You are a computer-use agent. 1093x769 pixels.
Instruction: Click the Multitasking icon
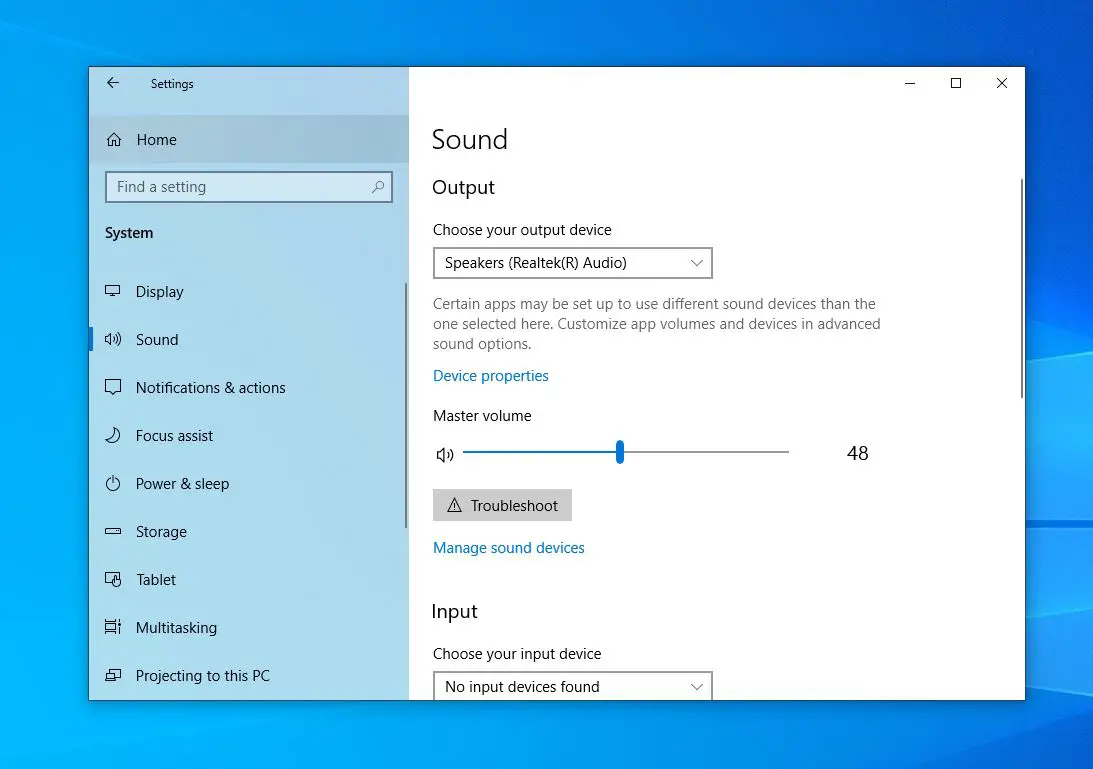point(113,627)
